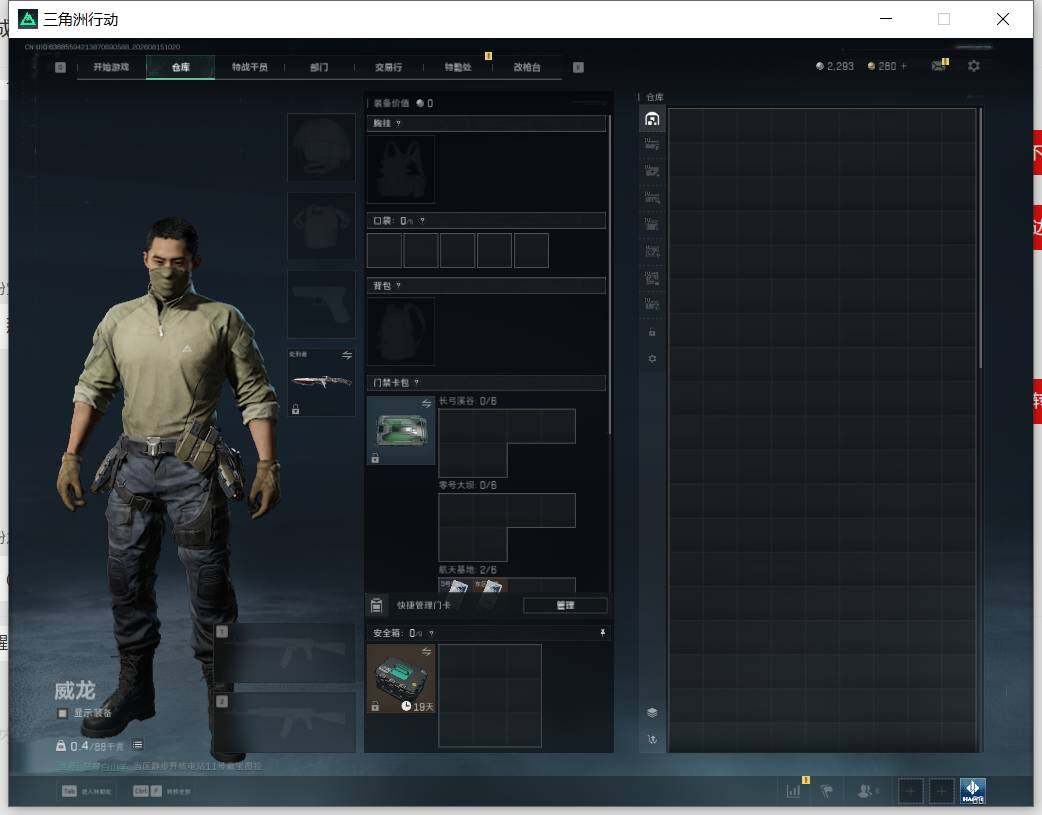This screenshot has height=815, width=1042.
Task: Add currency via plus next to 280
Action: (x=903, y=66)
